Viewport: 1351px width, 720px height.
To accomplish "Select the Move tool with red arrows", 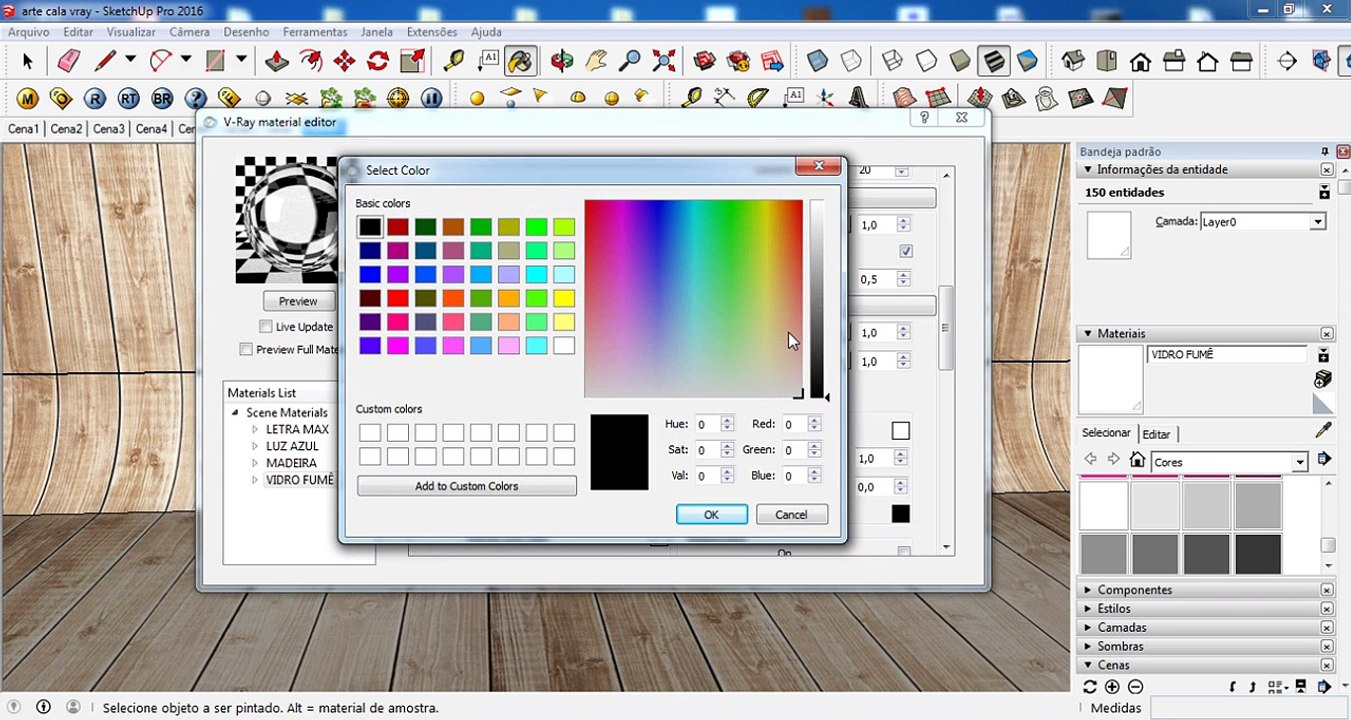I will click(x=344, y=61).
